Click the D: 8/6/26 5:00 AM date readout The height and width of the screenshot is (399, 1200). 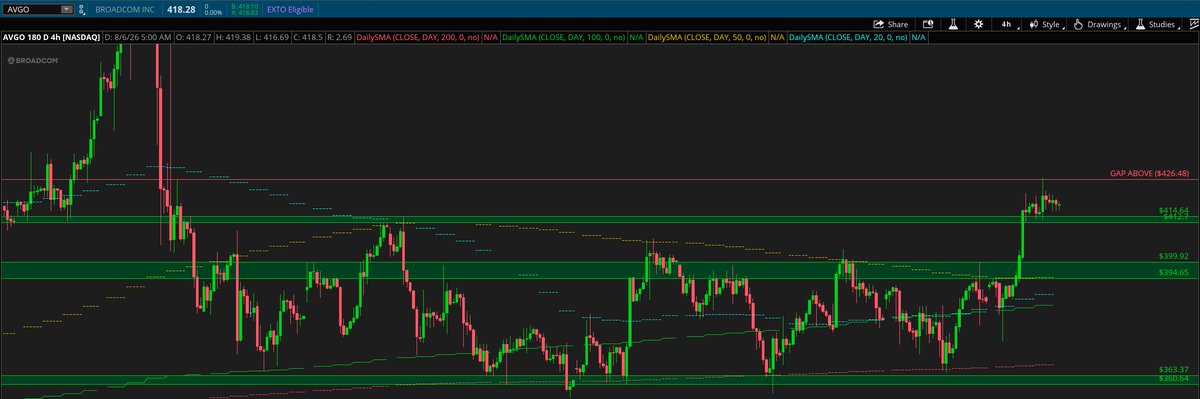137,37
